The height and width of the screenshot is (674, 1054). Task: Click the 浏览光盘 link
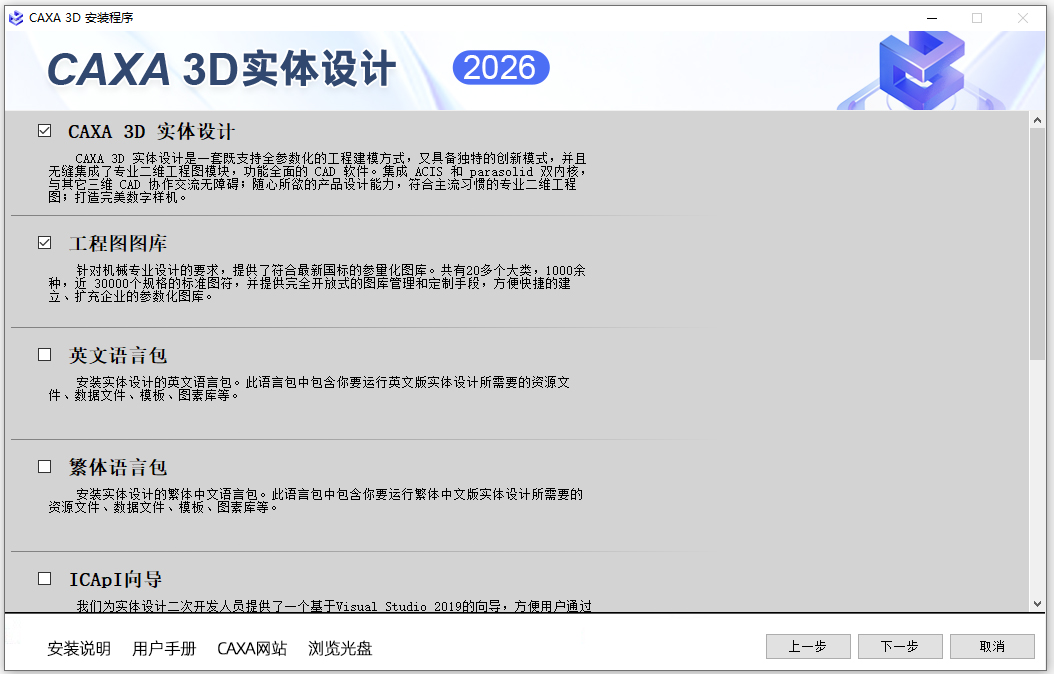pos(340,648)
